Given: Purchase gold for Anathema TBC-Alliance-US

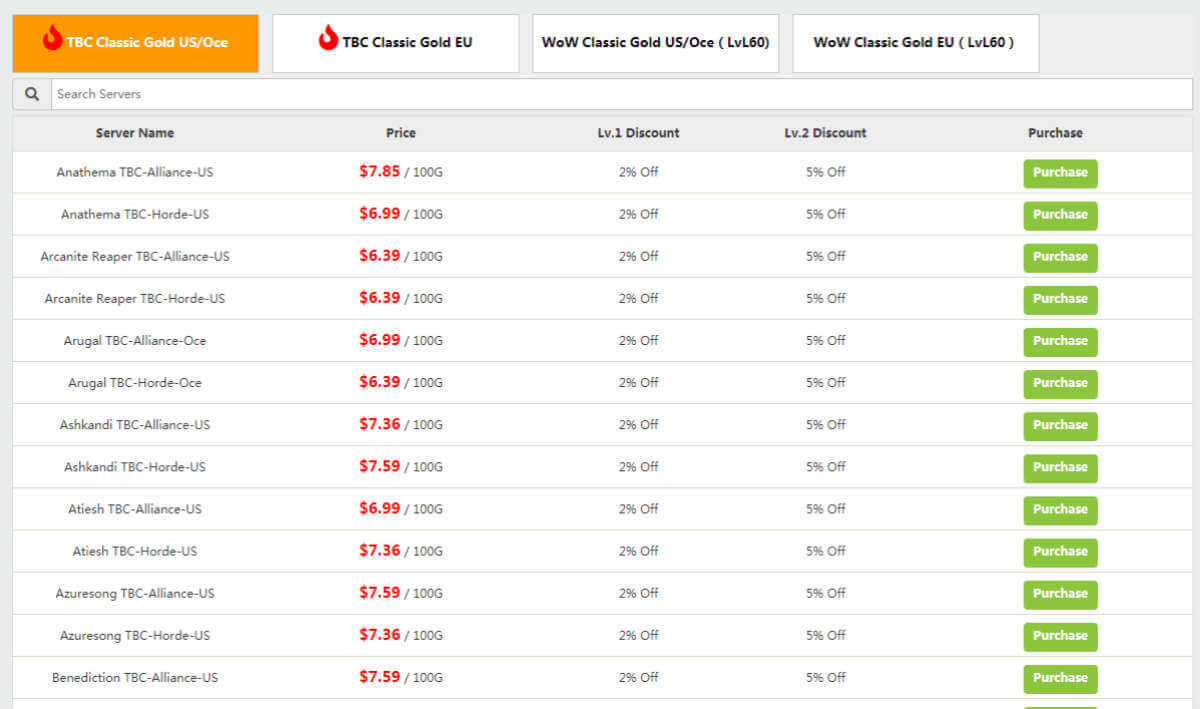Looking at the screenshot, I should (1060, 172).
